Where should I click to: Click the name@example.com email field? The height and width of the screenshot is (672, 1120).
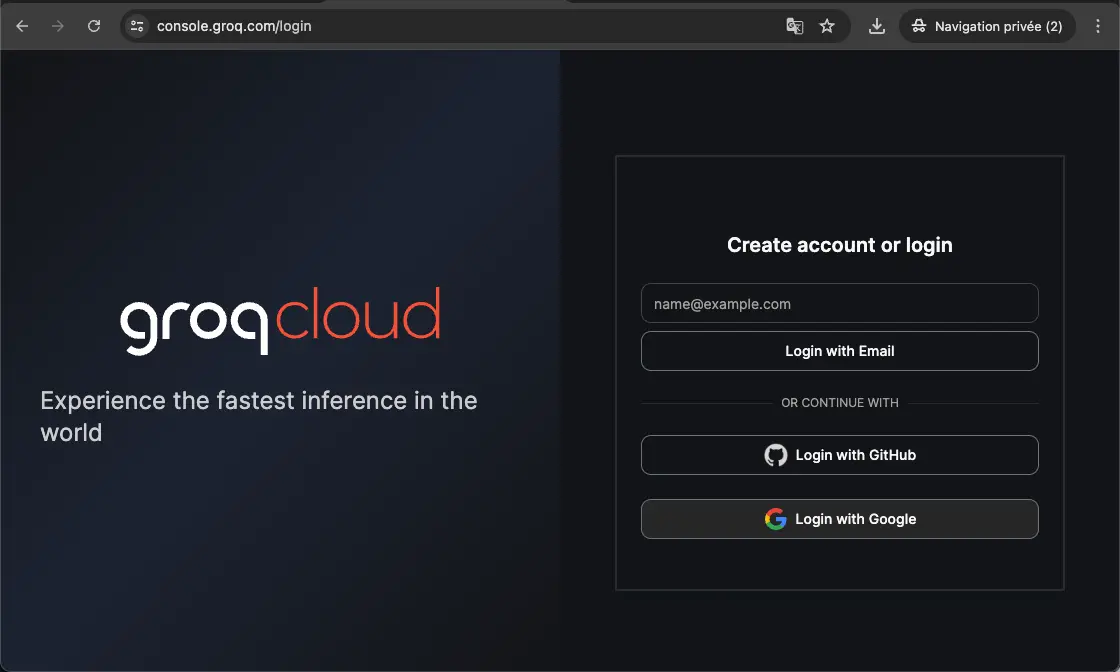point(839,304)
